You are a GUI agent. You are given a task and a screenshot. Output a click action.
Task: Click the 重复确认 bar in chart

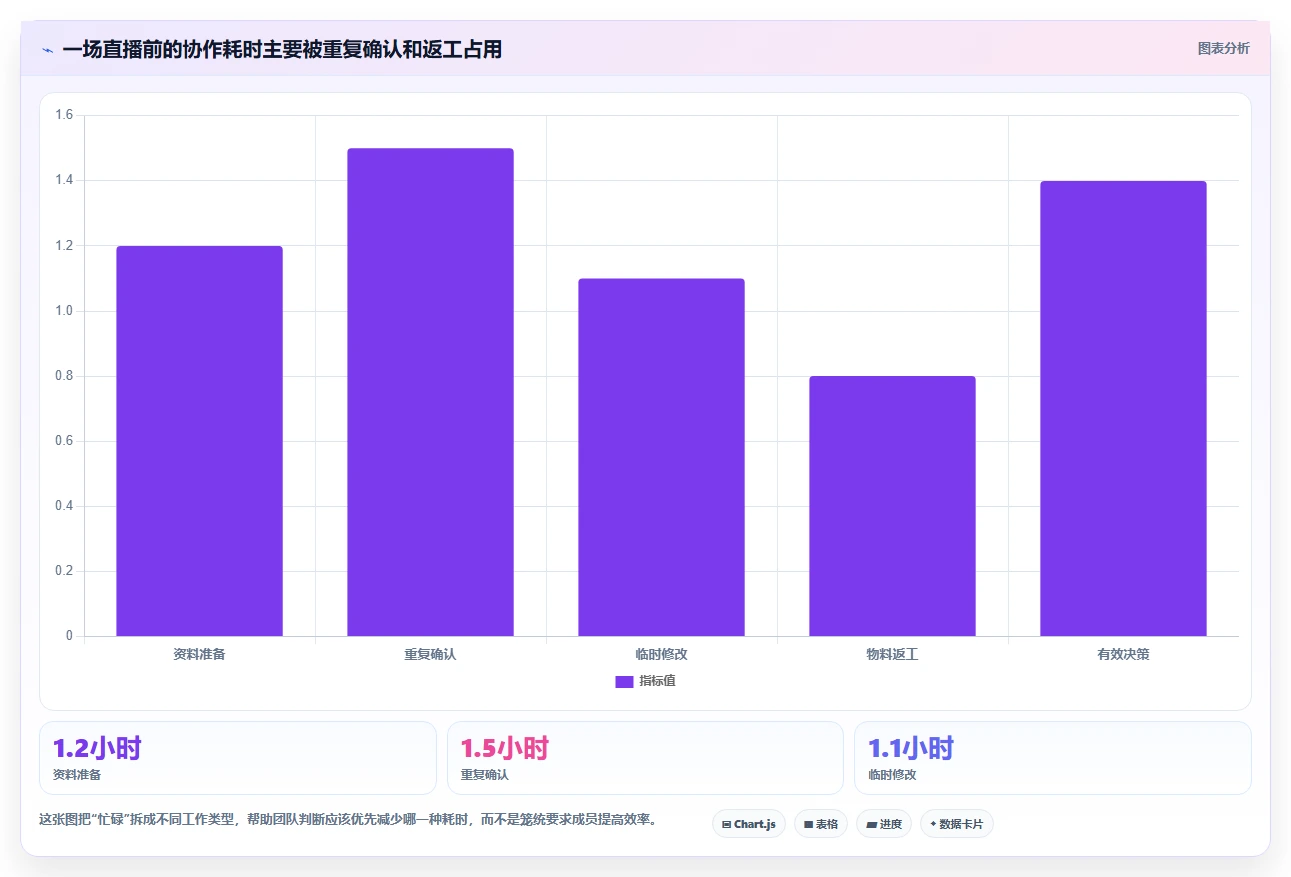430,392
